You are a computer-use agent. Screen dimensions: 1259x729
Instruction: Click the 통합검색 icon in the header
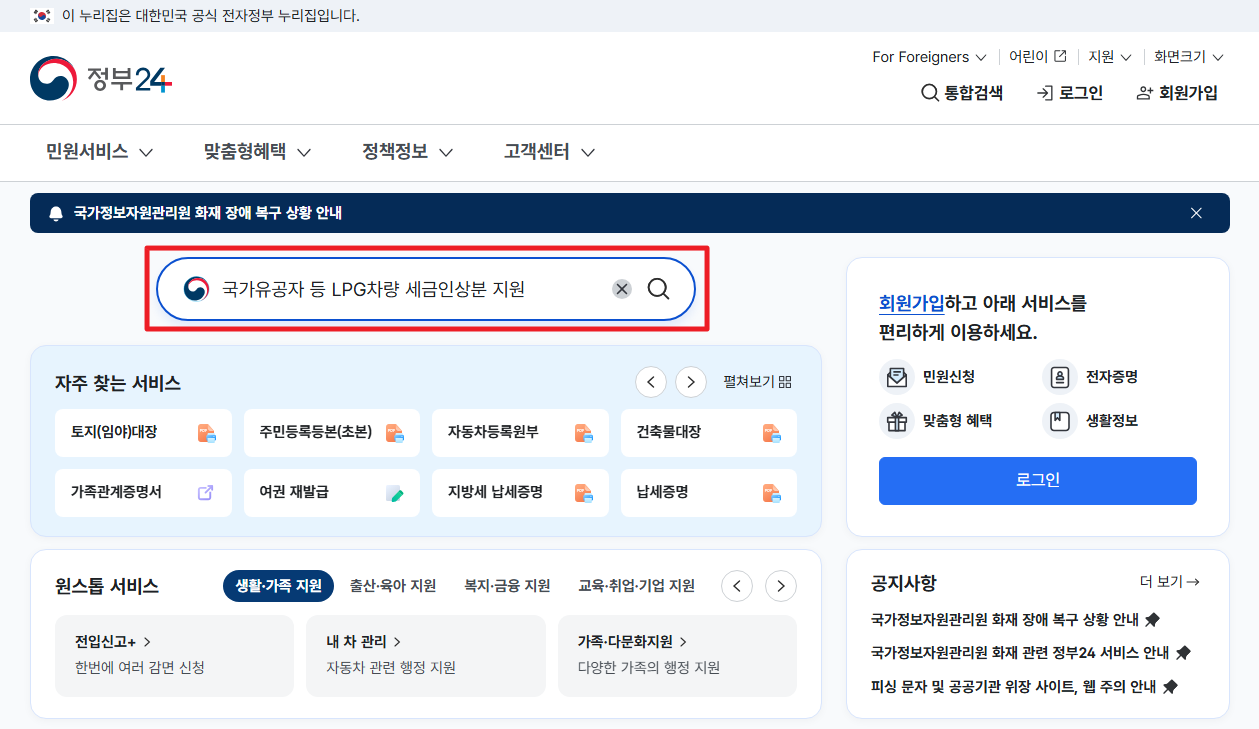click(928, 92)
